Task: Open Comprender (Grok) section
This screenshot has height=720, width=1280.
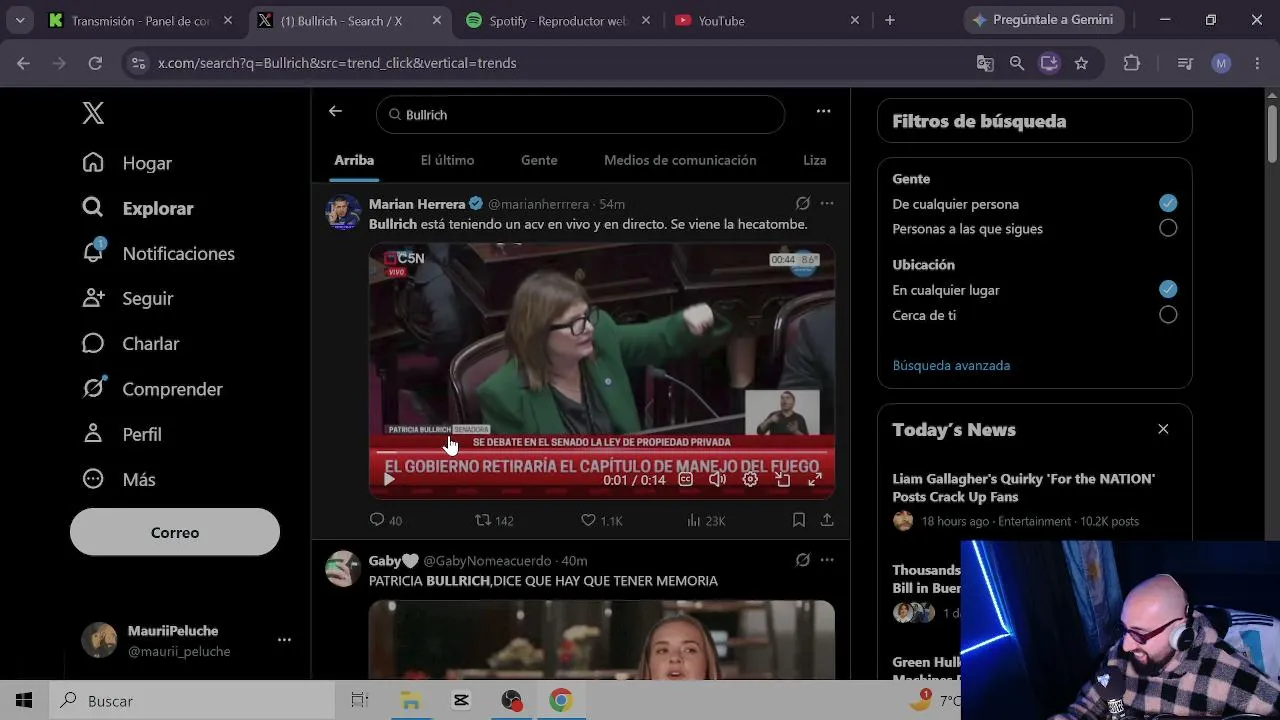Action: [152, 388]
